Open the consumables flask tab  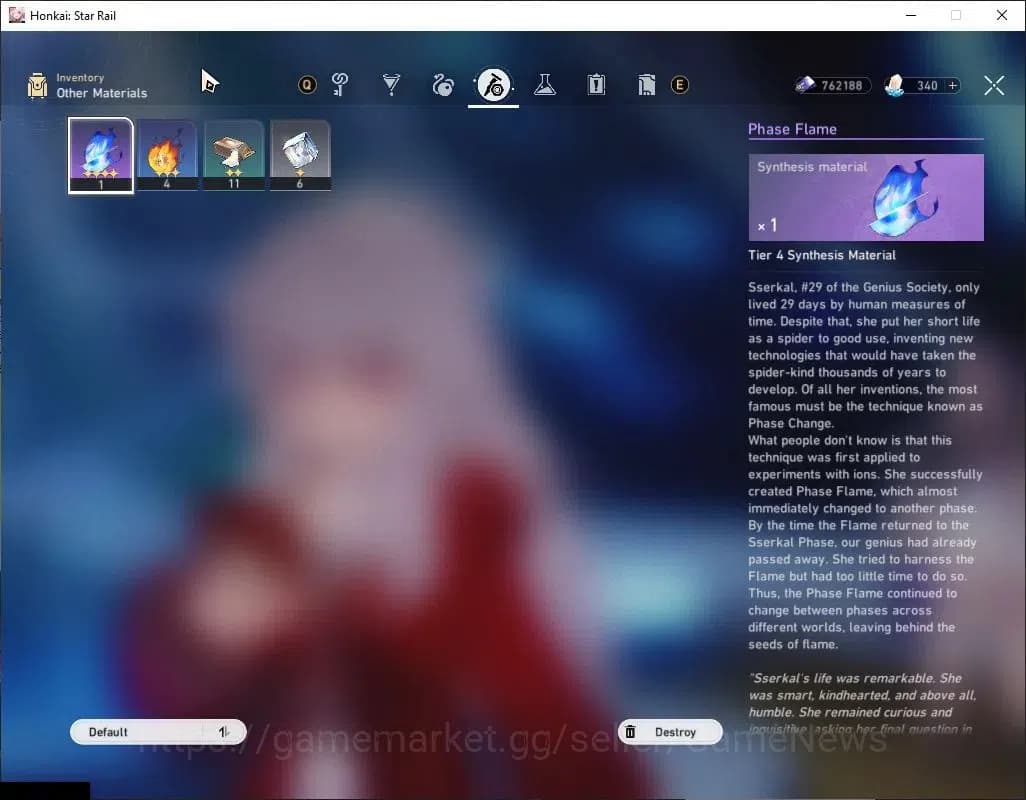click(x=544, y=84)
